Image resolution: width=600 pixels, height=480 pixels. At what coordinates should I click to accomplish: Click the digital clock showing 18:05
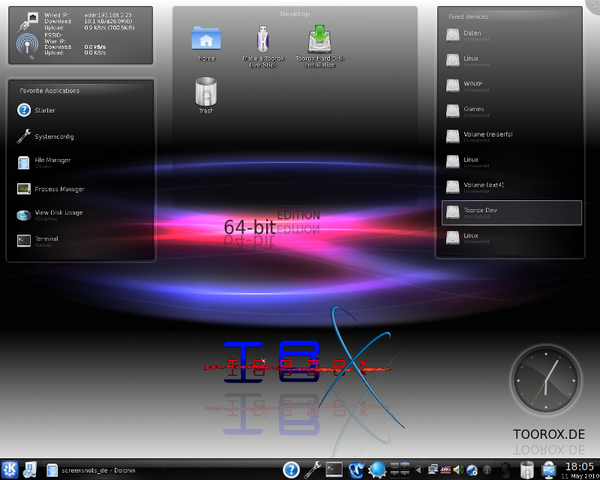[x=578, y=466]
